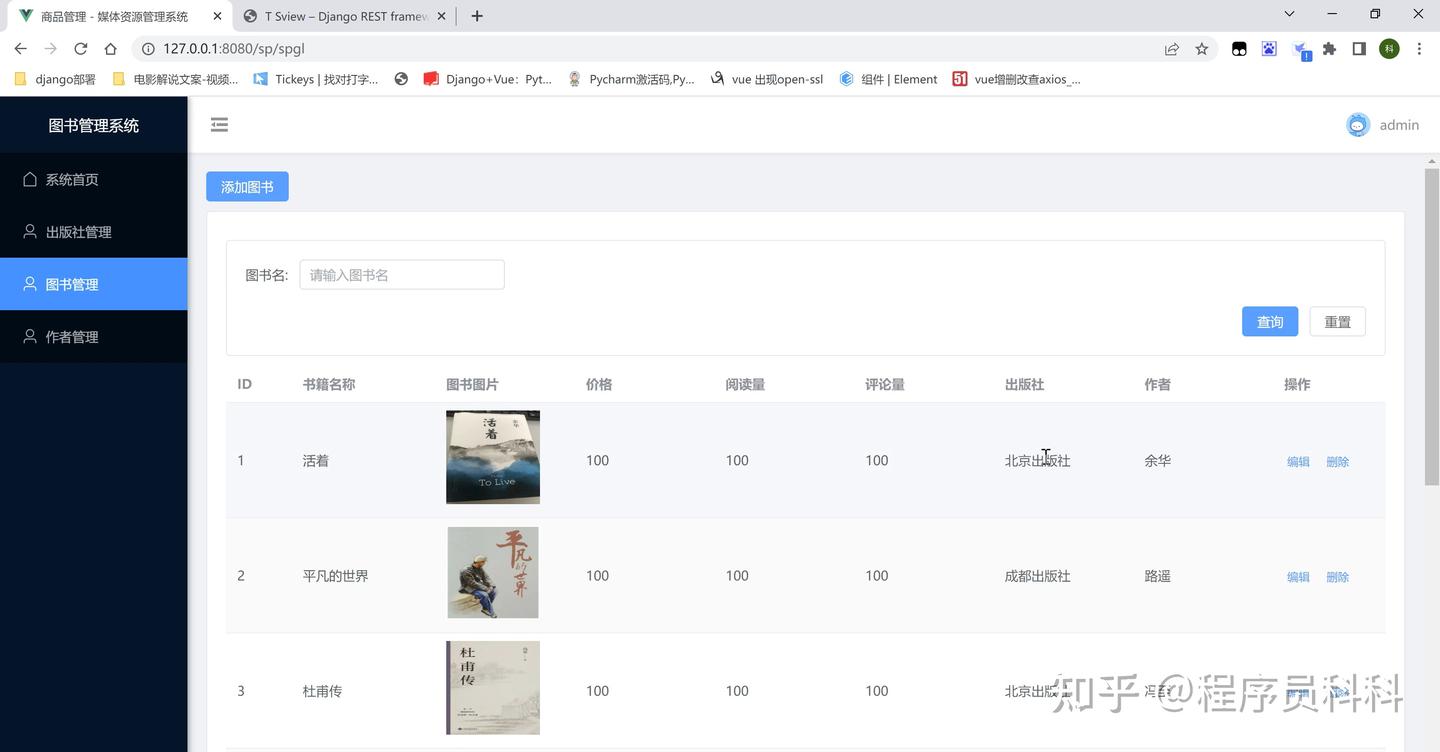Image resolution: width=1440 pixels, height=752 pixels.
Task: Open 出版社管理 via its sidebar icon
Action: coord(29,231)
